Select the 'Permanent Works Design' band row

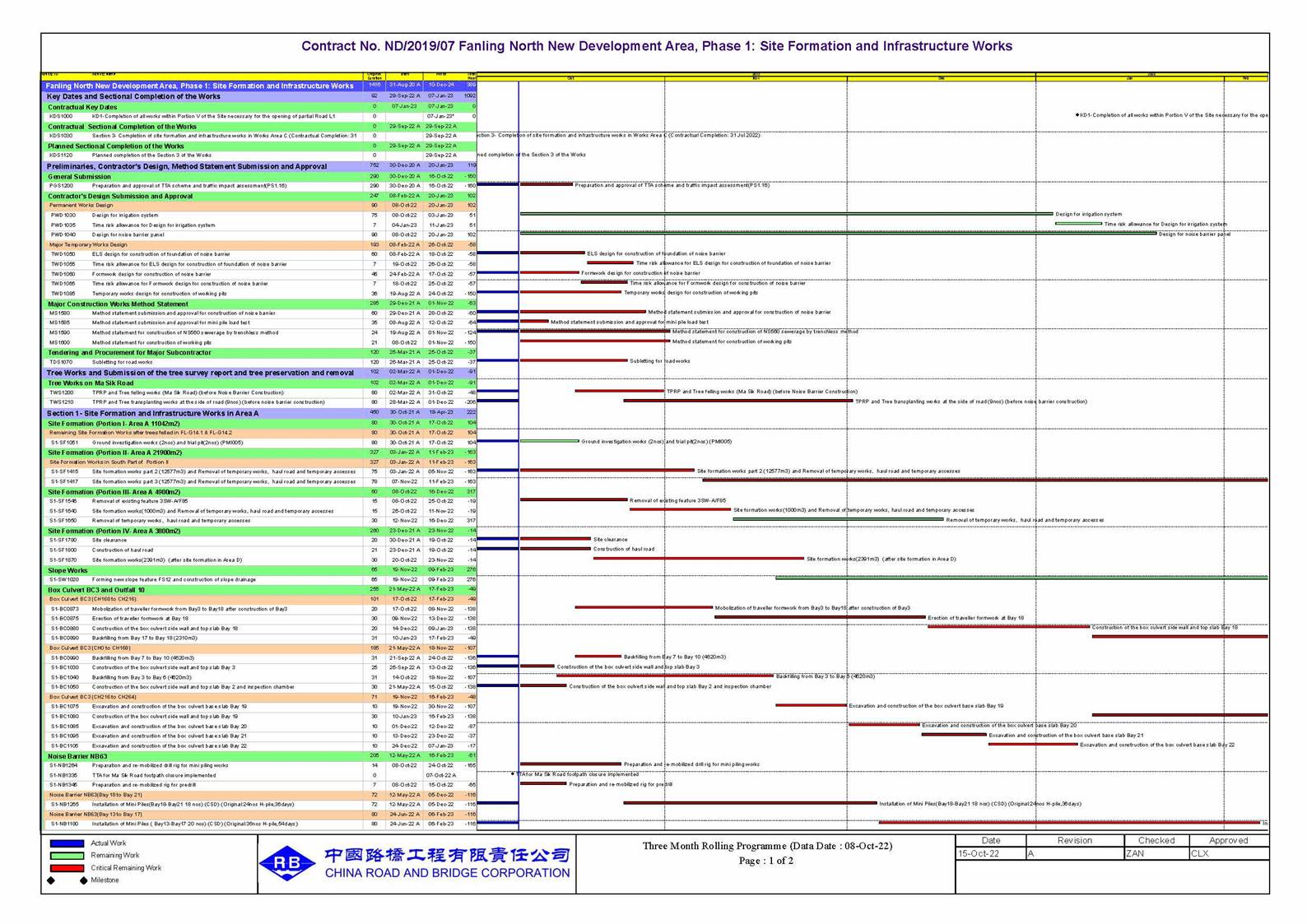259,206
